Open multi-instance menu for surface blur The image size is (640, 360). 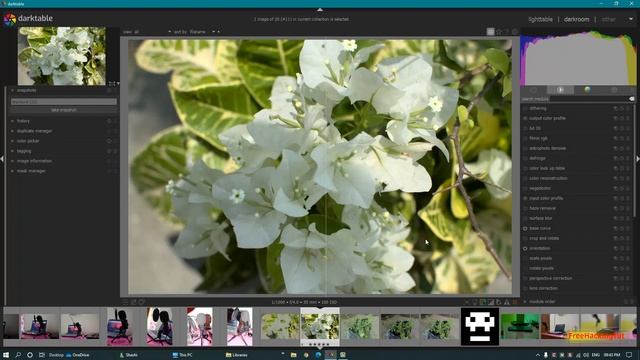click(x=616, y=218)
